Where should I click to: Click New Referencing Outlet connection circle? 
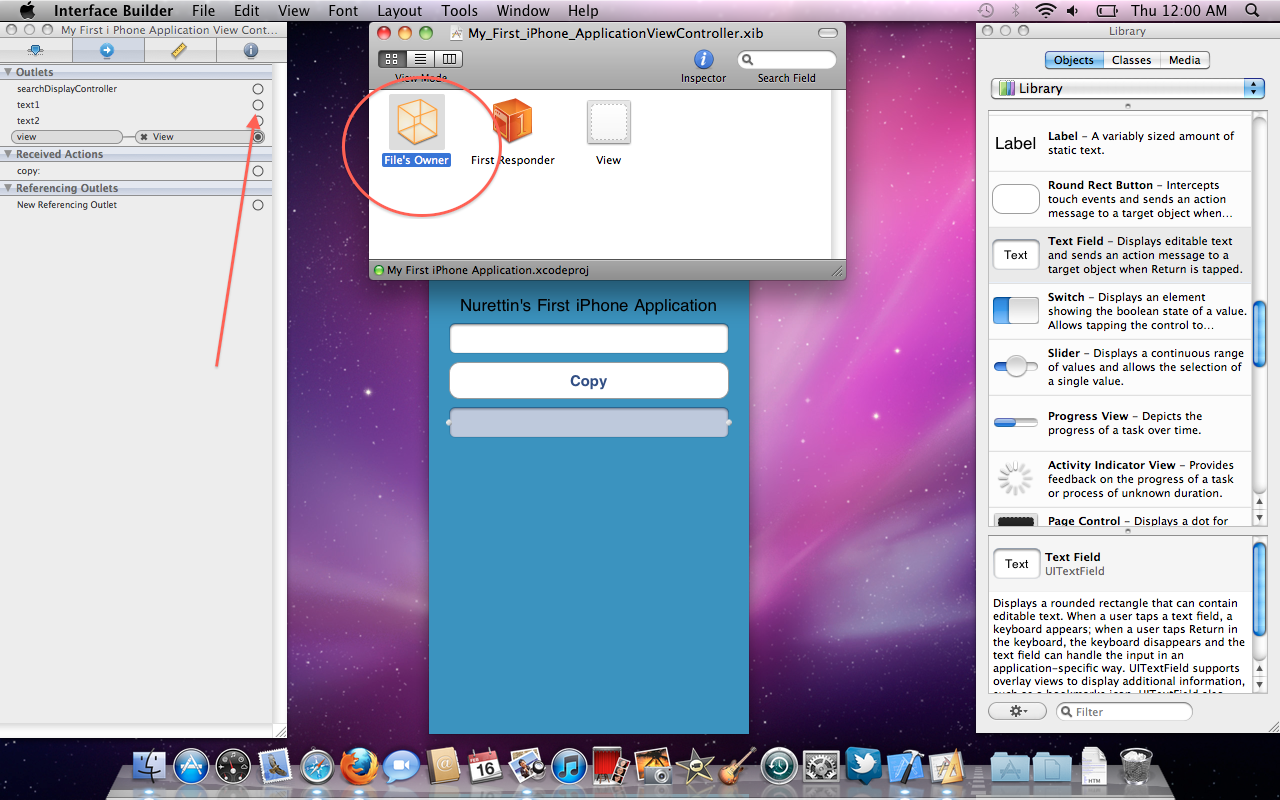click(258, 205)
